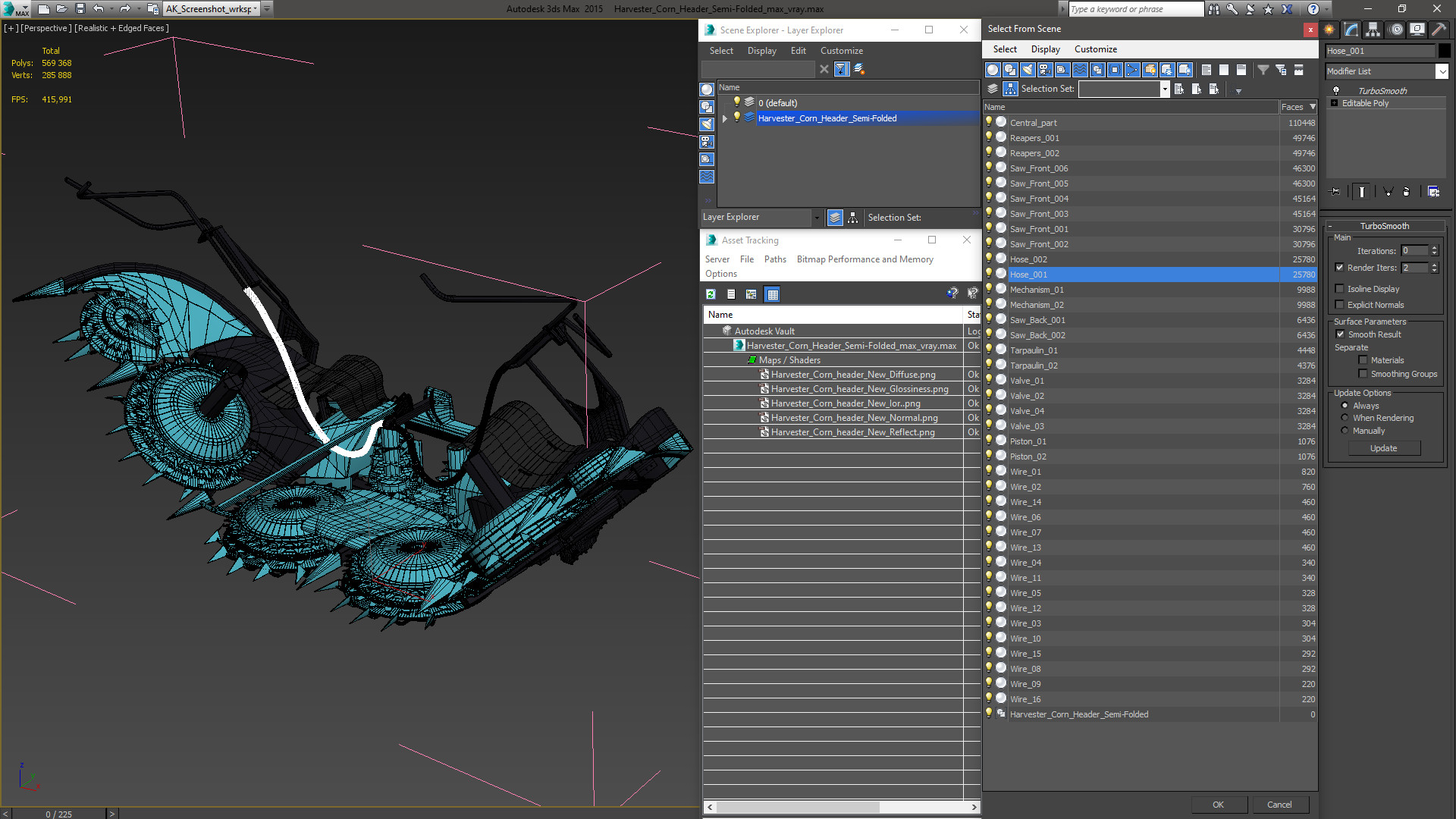Open Selection Set dropdown in Select From Scene

click(1165, 89)
